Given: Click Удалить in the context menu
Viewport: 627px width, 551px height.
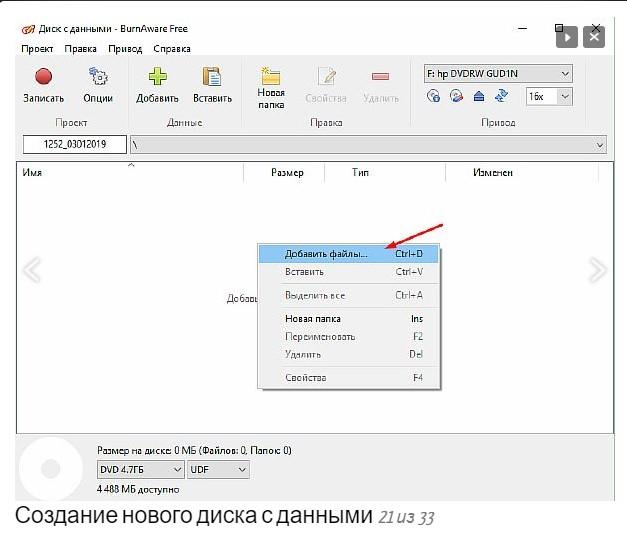Looking at the screenshot, I should coord(349,354).
